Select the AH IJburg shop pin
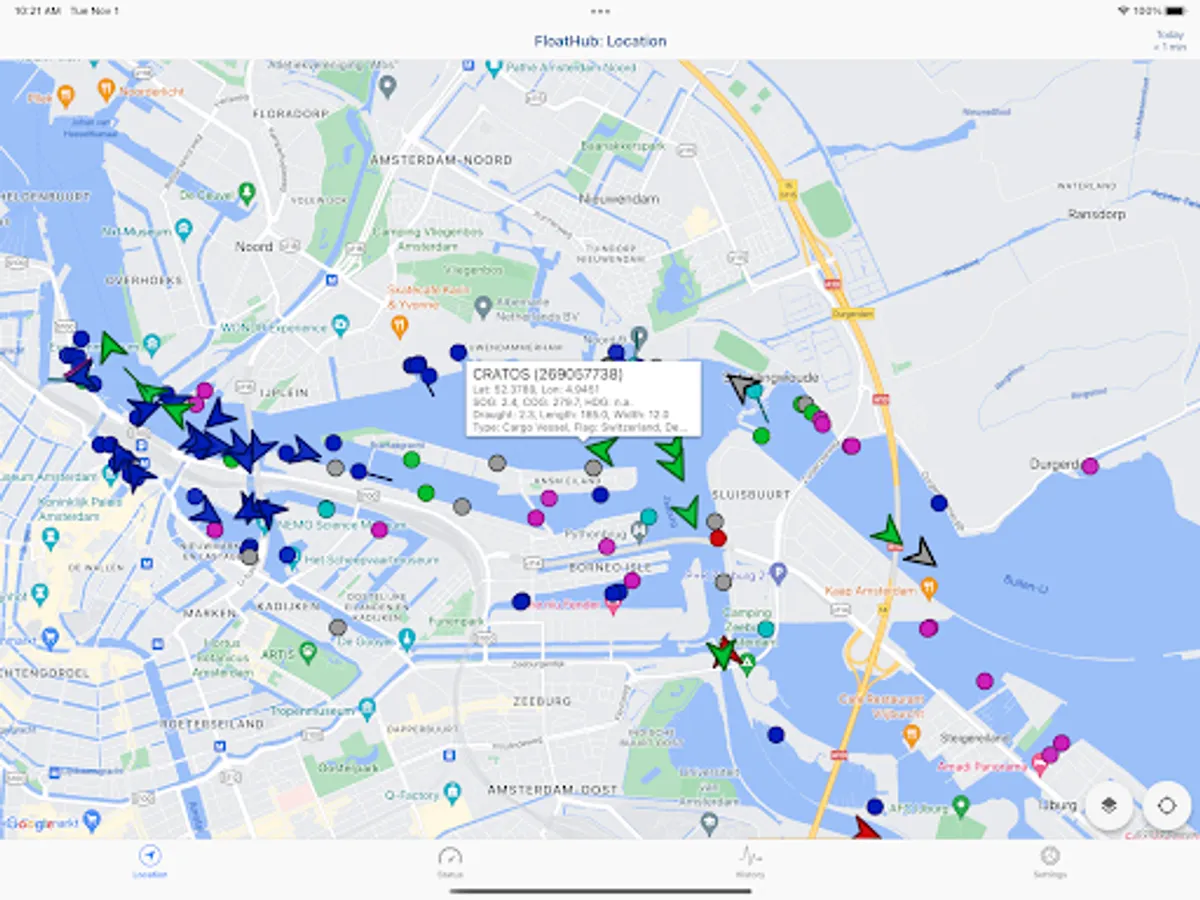This screenshot has width=1200, height=900. click(961, 805)
